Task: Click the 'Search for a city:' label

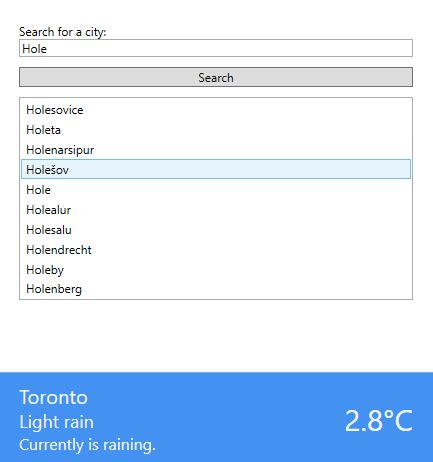Action: [x=63, y=32]
